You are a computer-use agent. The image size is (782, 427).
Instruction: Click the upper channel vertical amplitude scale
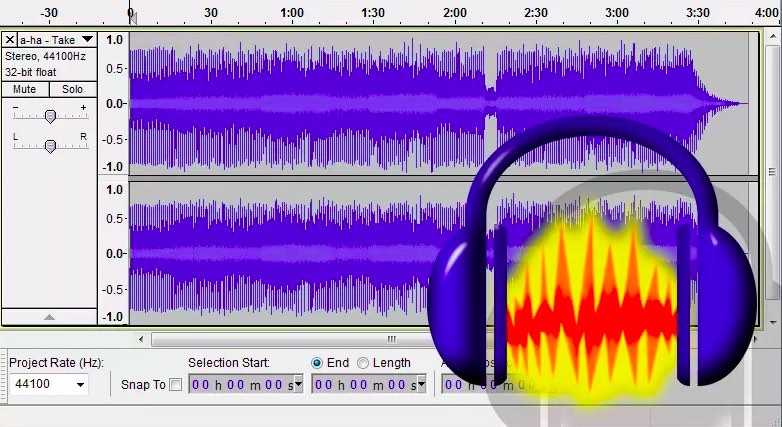pos(114,103)
